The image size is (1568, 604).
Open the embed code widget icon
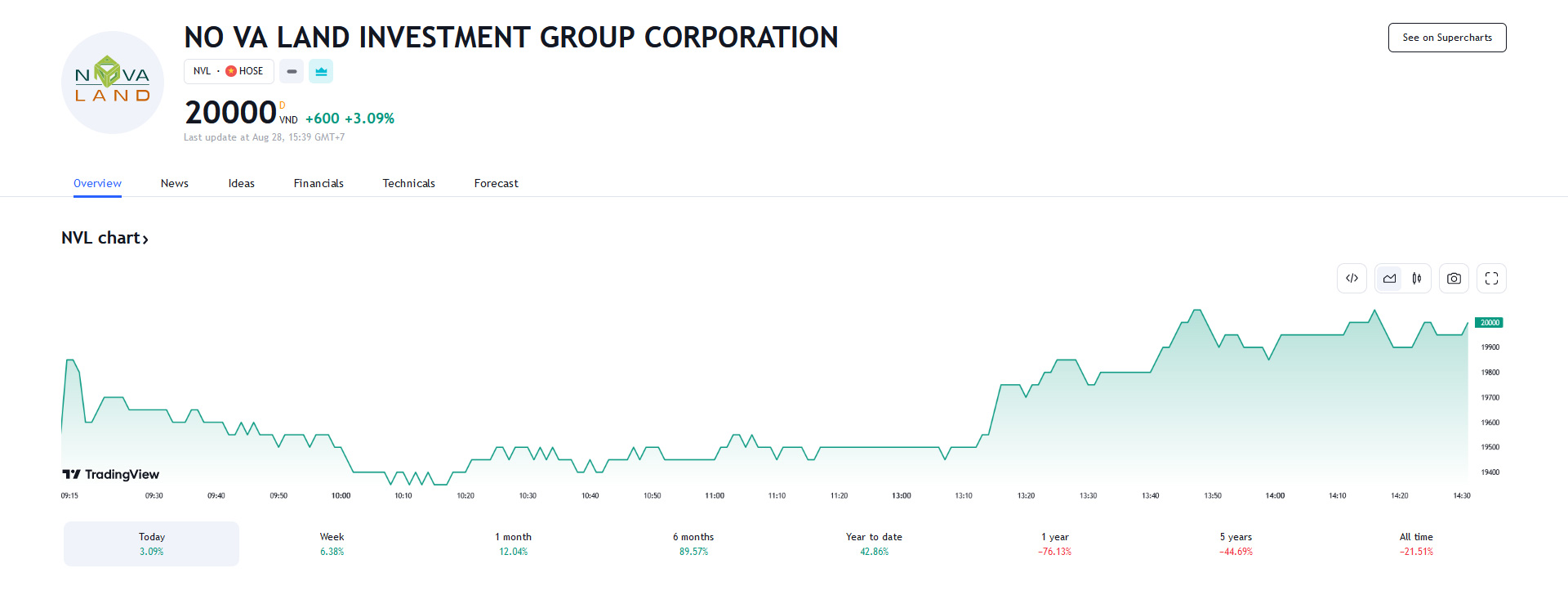click(x=1352, y=279)
